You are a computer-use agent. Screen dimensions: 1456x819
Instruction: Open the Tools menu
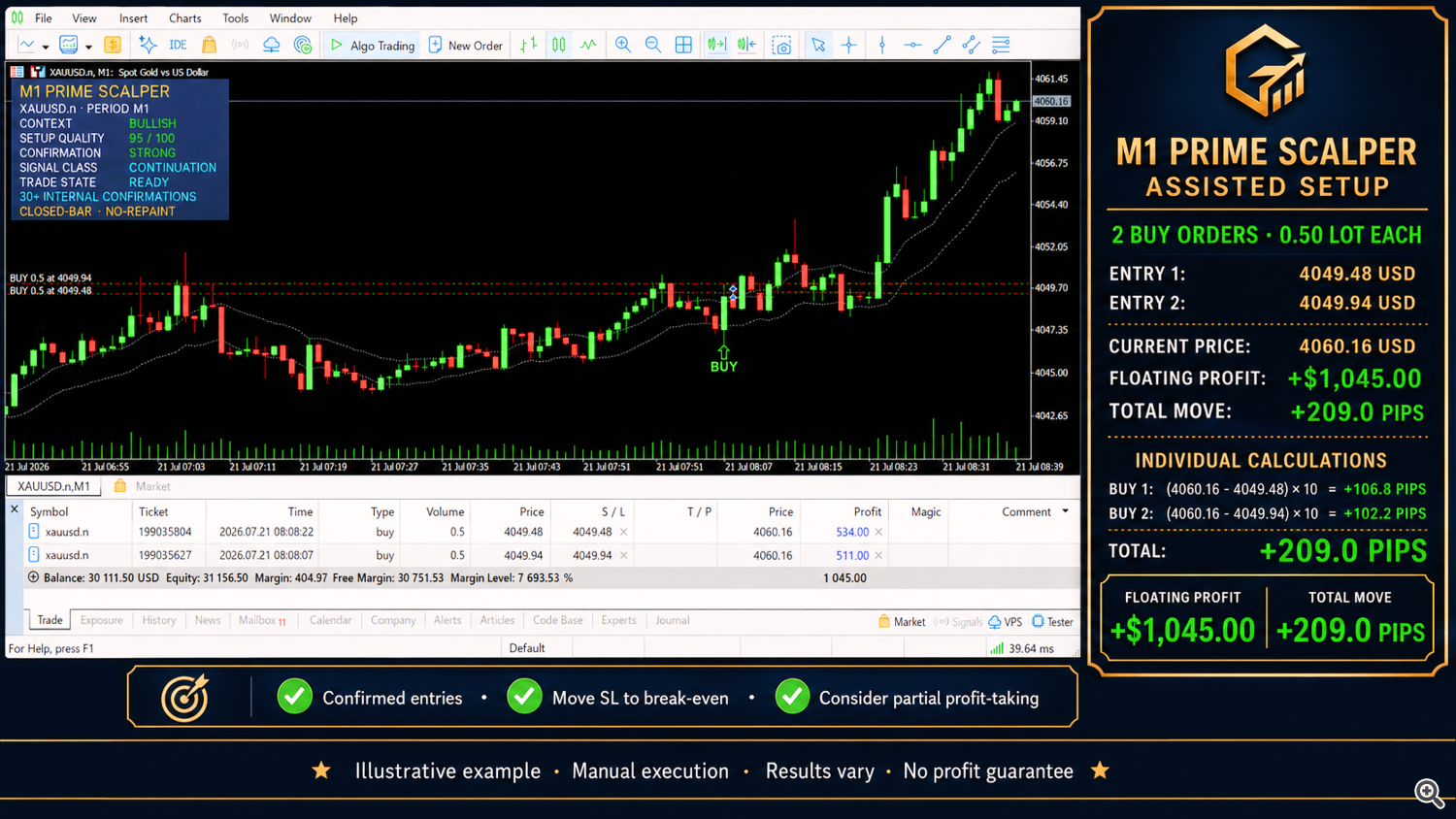pyautogui.click(x=235, y=18)
